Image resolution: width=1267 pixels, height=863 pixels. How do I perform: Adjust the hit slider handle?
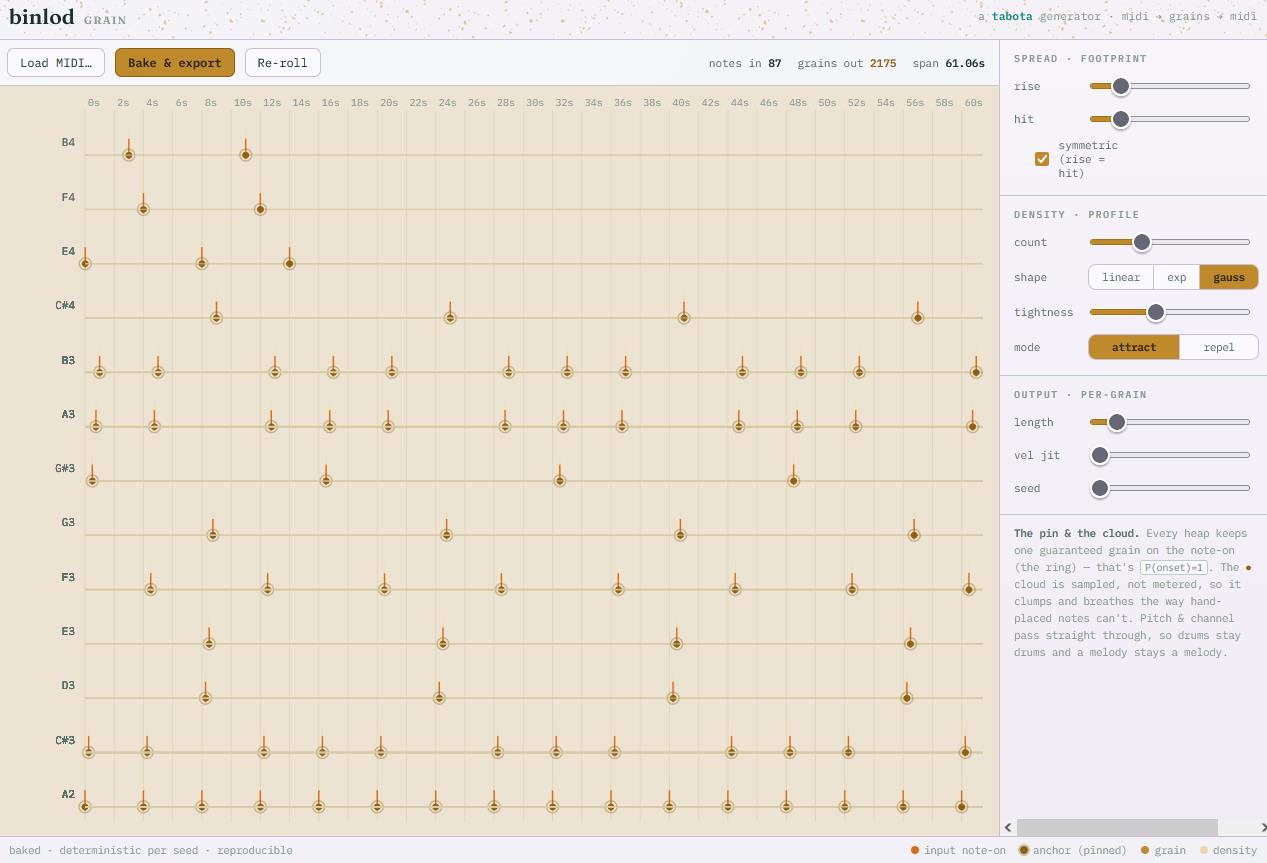[x=1121, y=120]
